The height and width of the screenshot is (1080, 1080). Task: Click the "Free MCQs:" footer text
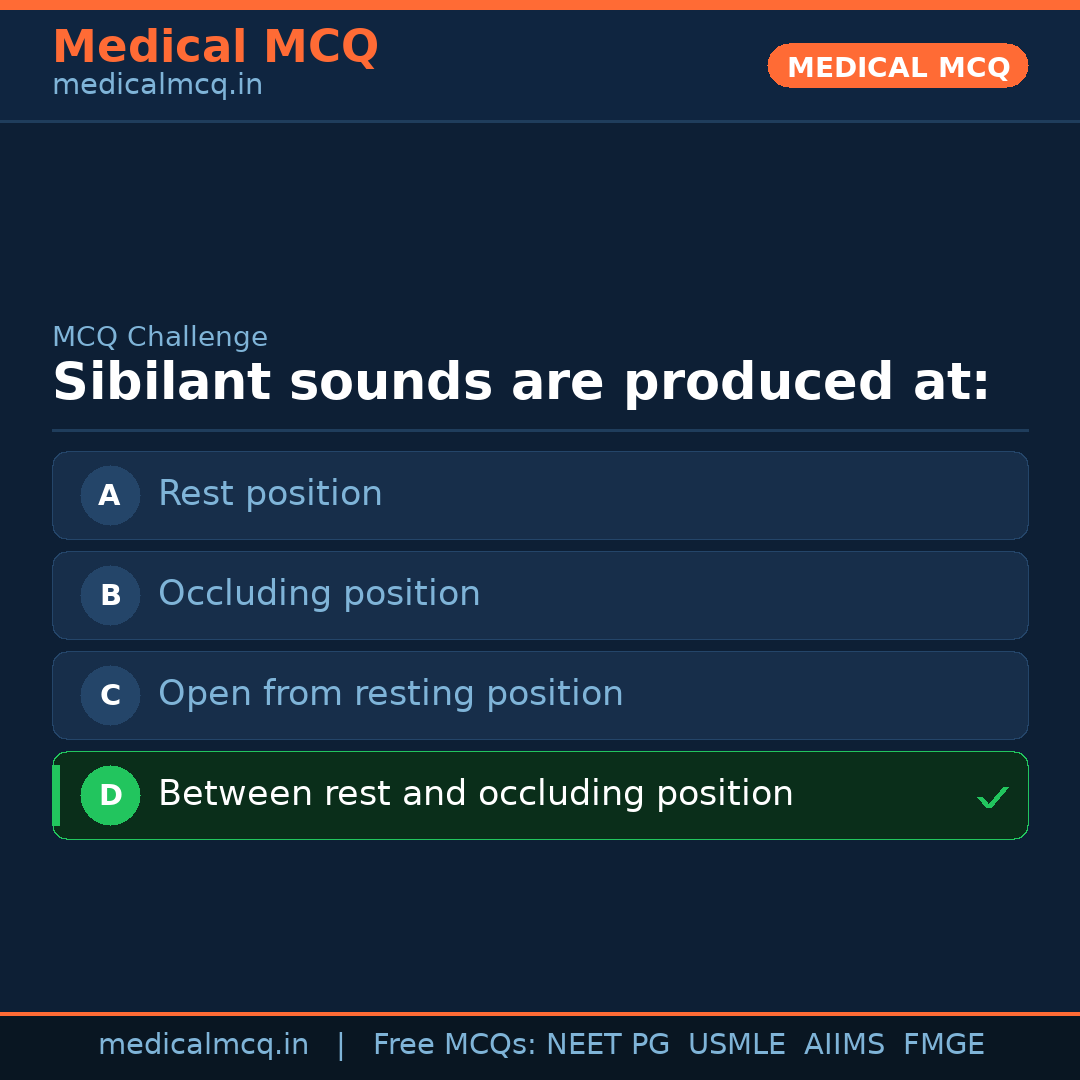pyautogui.click(x=455, y=1045)
